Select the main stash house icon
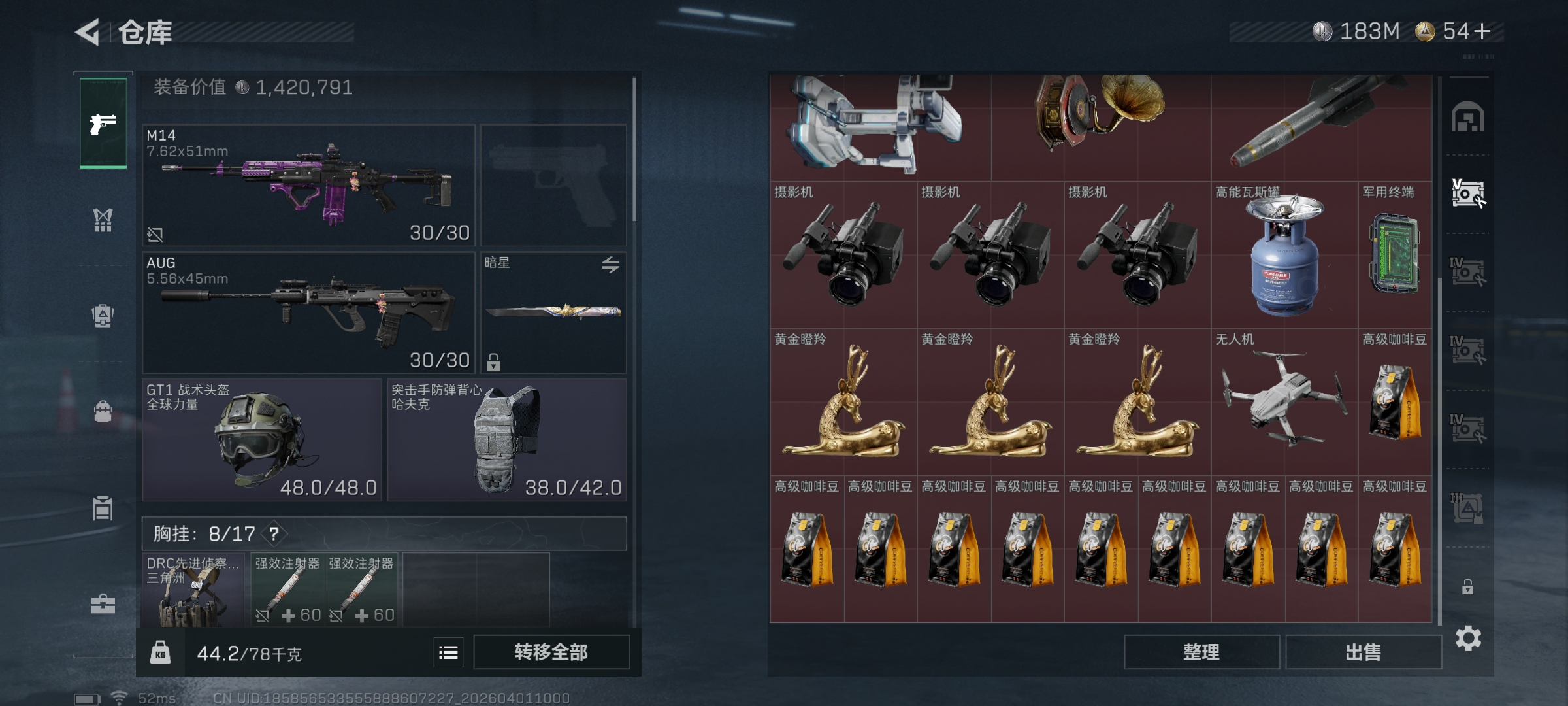This screenshot has height=706, width=1568. point(1468,117)
